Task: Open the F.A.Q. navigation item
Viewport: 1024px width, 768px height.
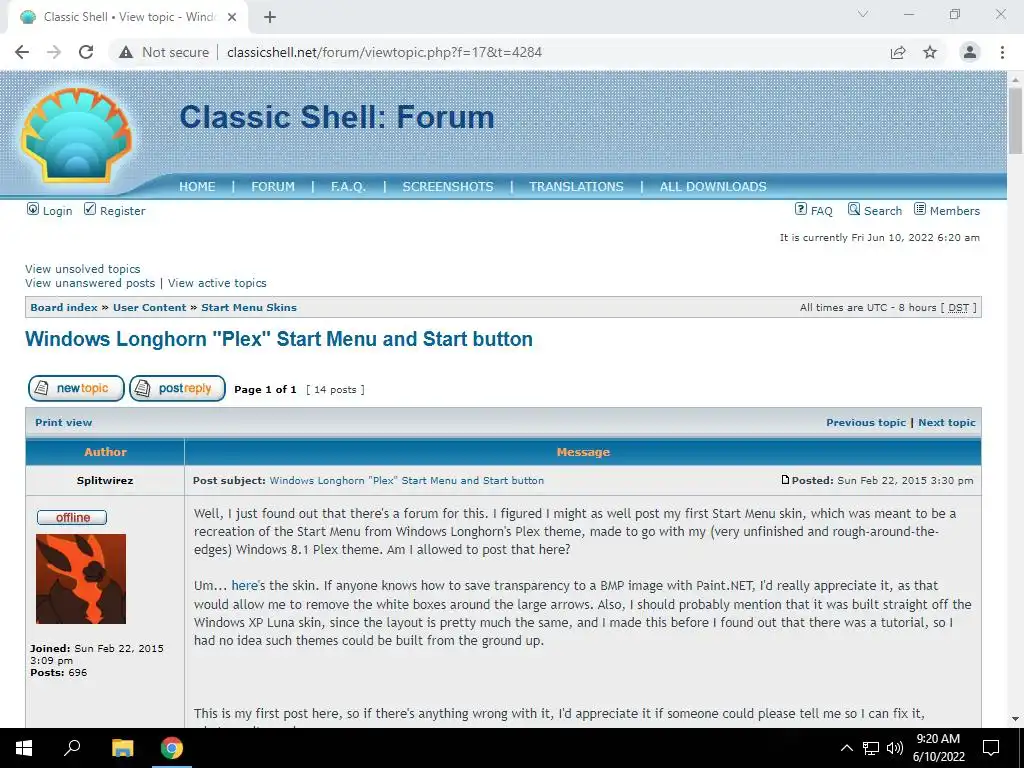Action: click(x=348, y=187)
